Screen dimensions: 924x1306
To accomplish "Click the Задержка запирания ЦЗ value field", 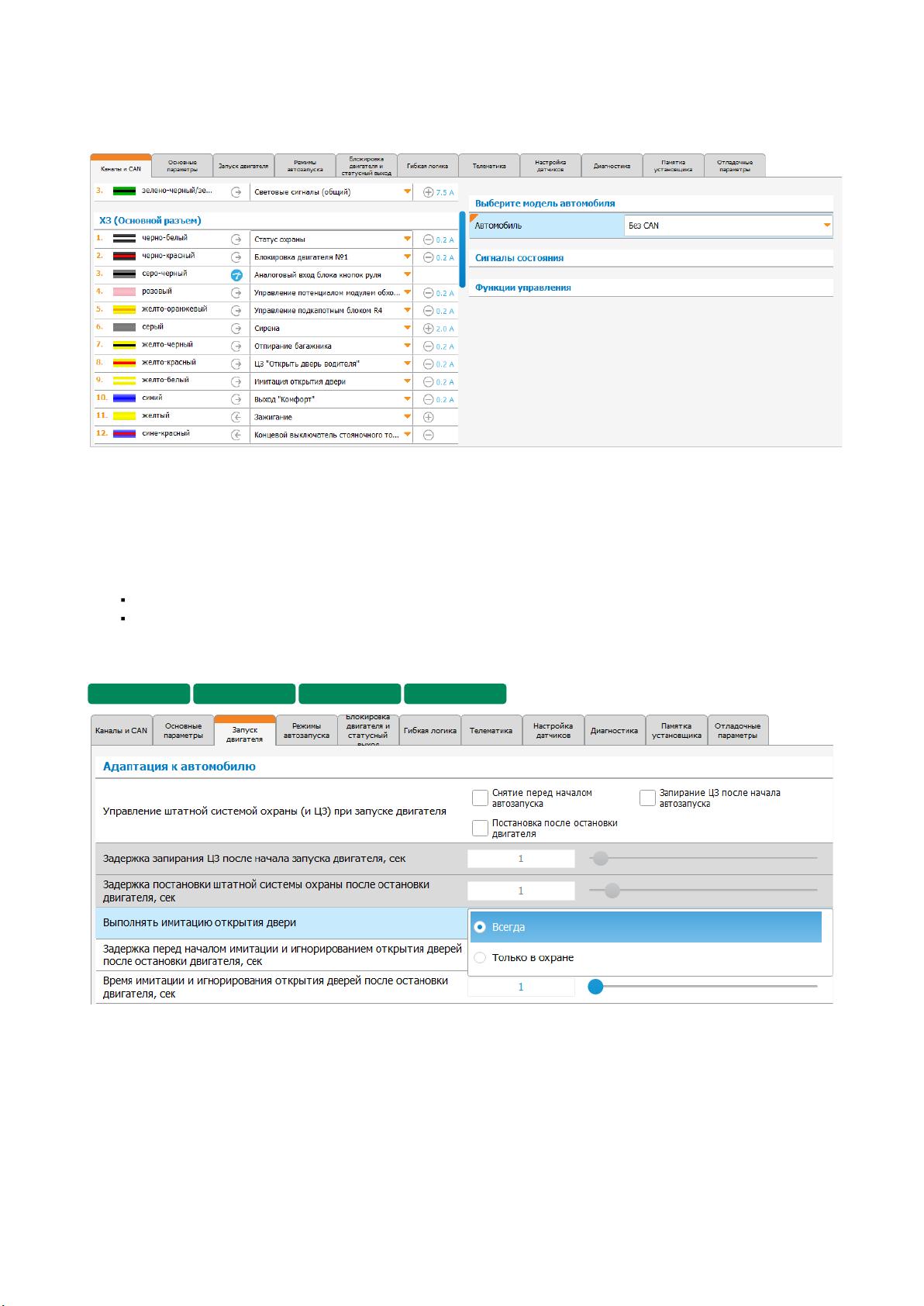I will (521, 859).
